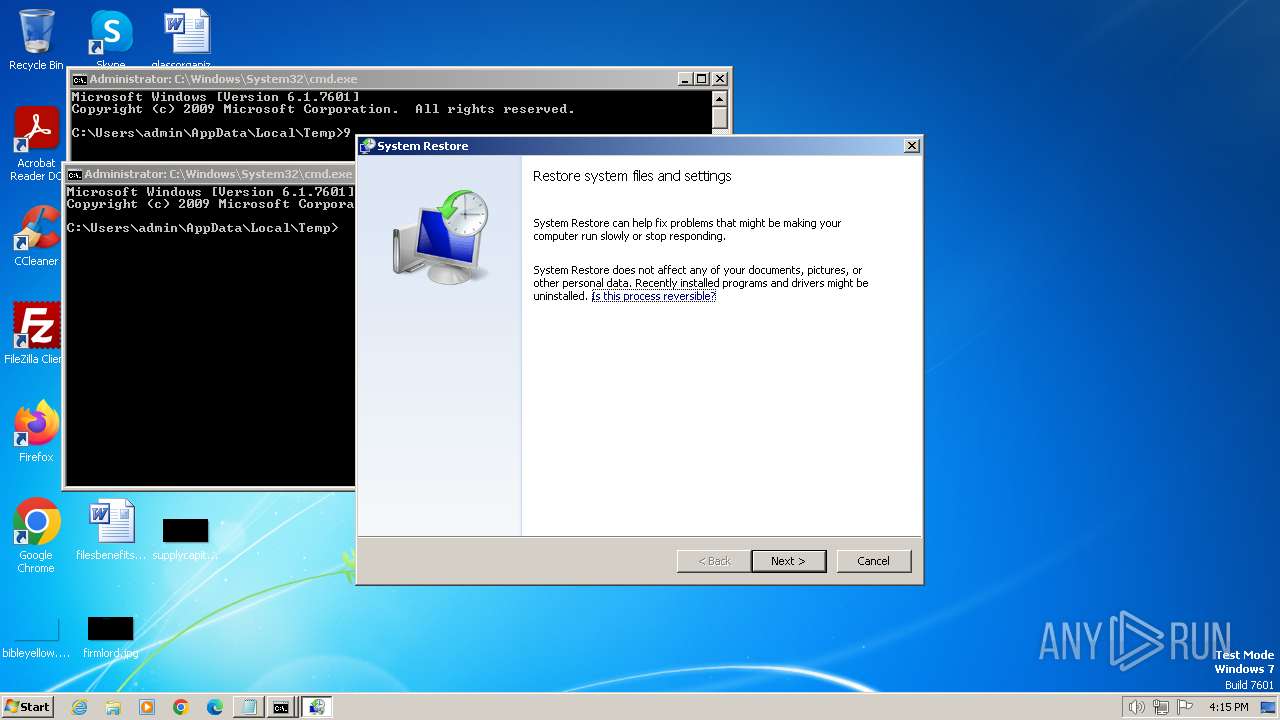1280x720 pixels.
Task: Open the volume speaker tray icon
Action: (x=1136, y=707)
